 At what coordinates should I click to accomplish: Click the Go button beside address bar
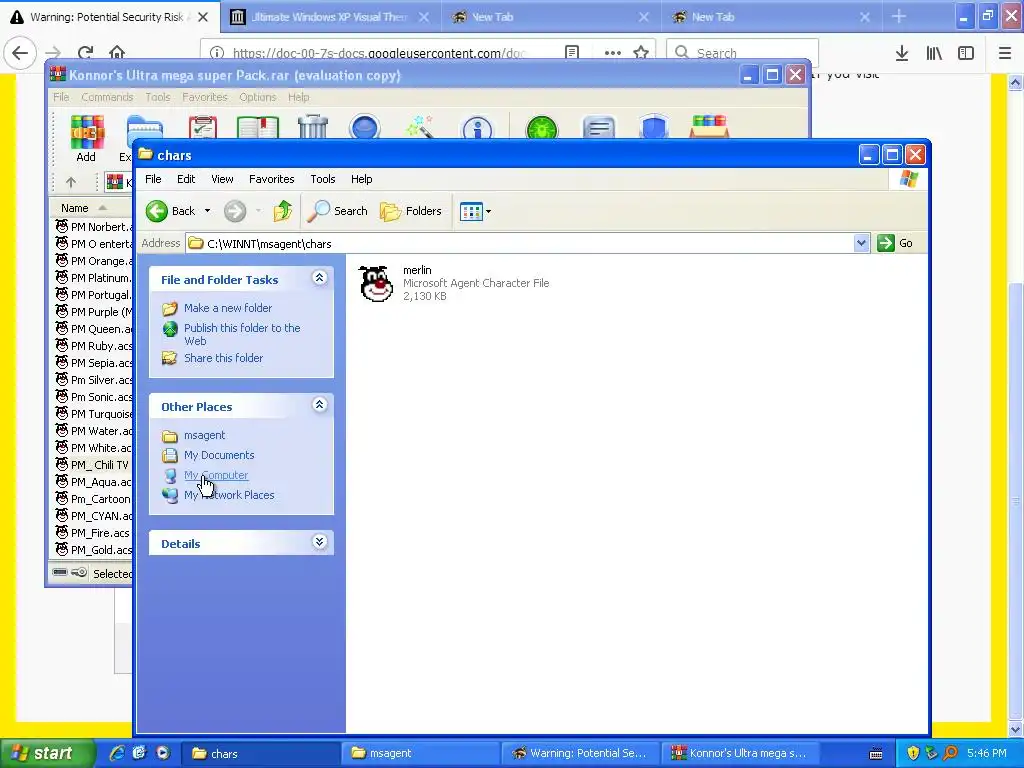click(896, 243)
